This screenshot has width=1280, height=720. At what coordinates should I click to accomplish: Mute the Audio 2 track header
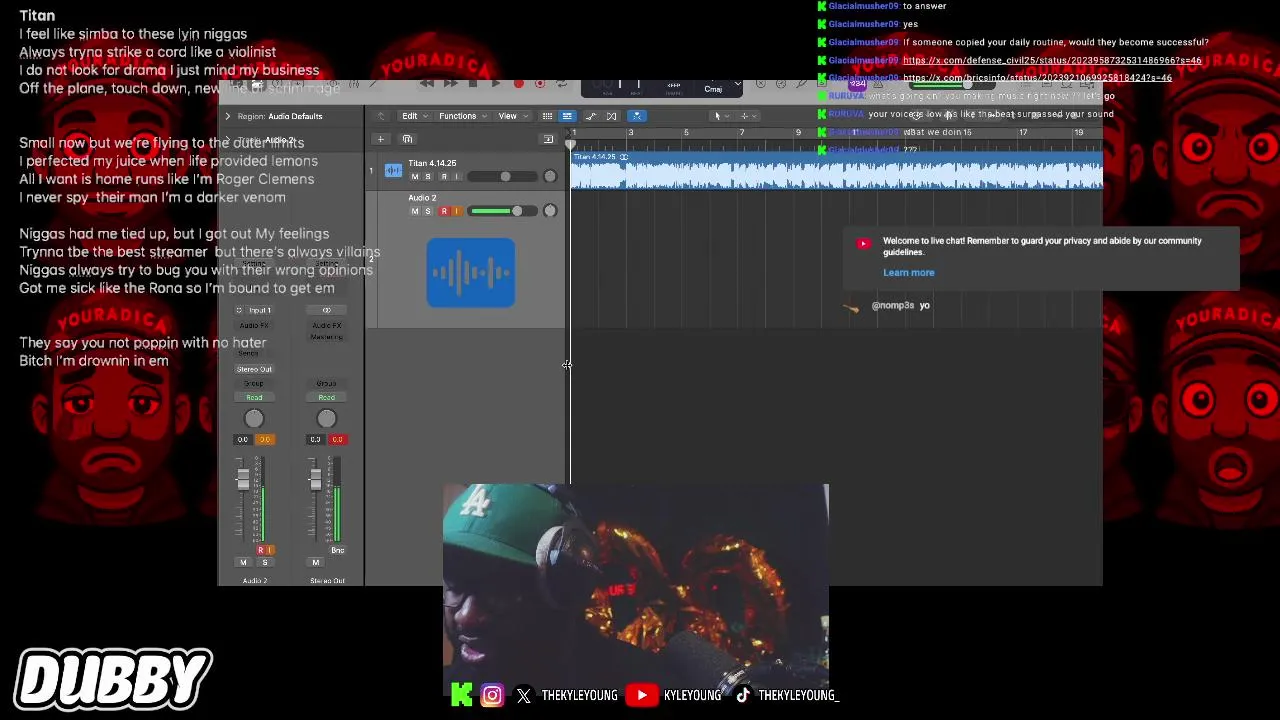click(415, 211)
